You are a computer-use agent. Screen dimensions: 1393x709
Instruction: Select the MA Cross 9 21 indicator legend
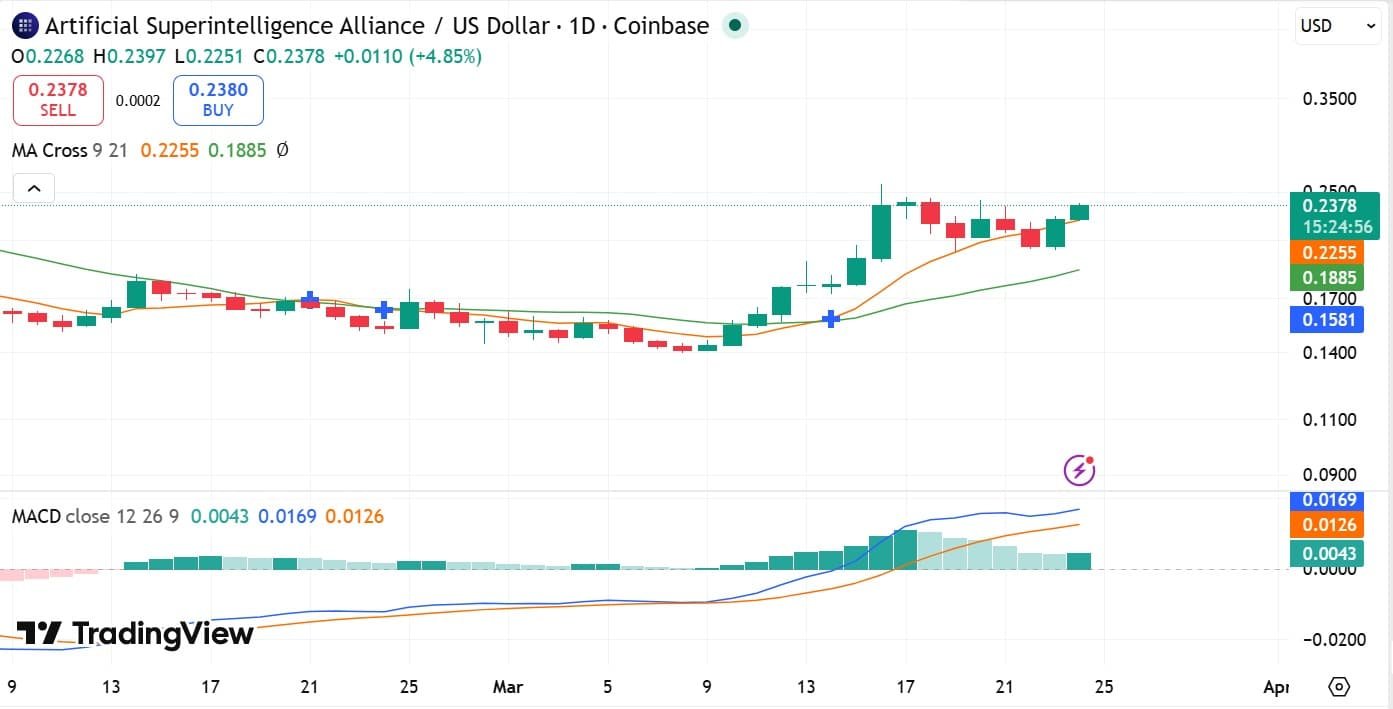[70, 150]
